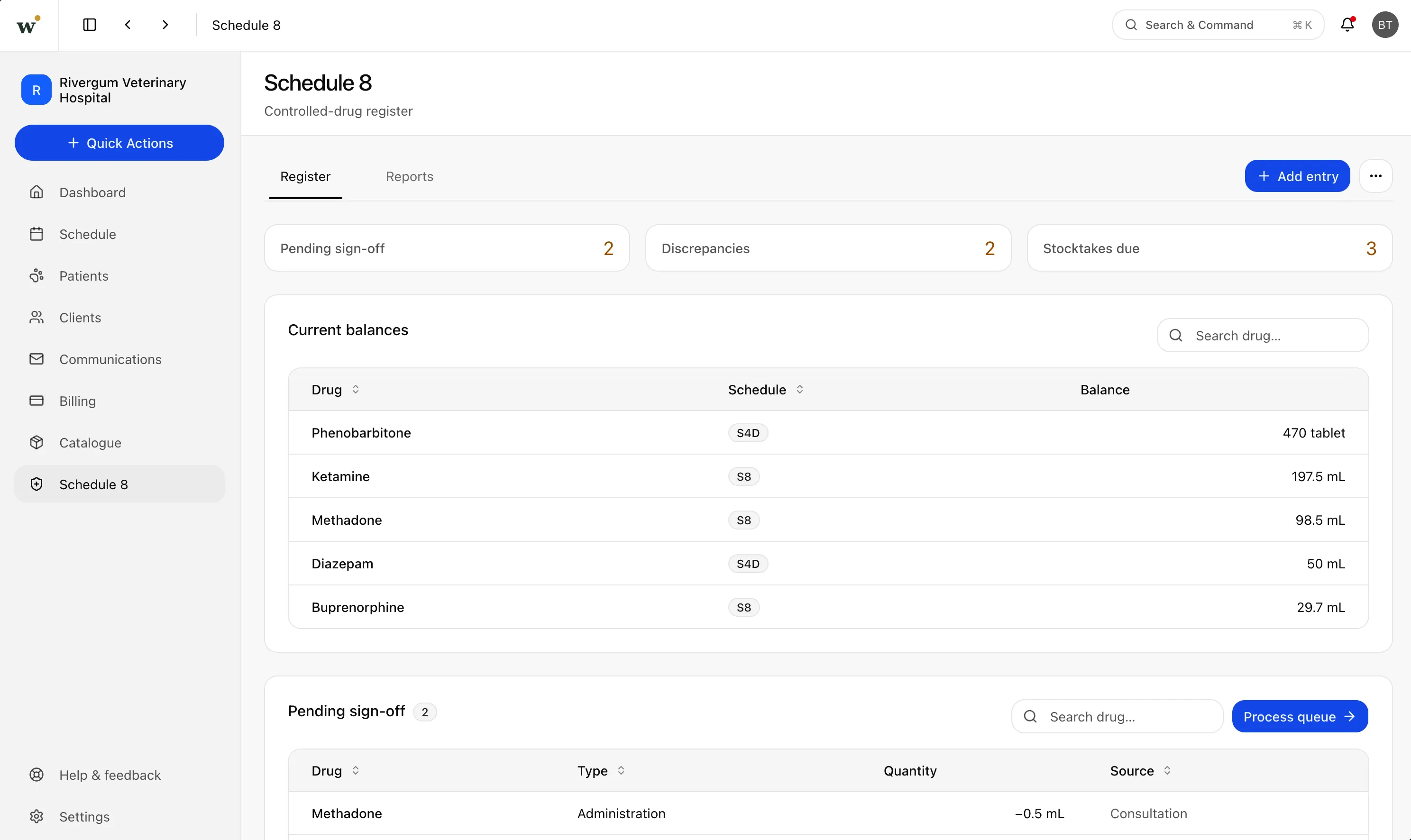Open Communications in the sidebar
The image size is (1411, 840).
point(119,359)
